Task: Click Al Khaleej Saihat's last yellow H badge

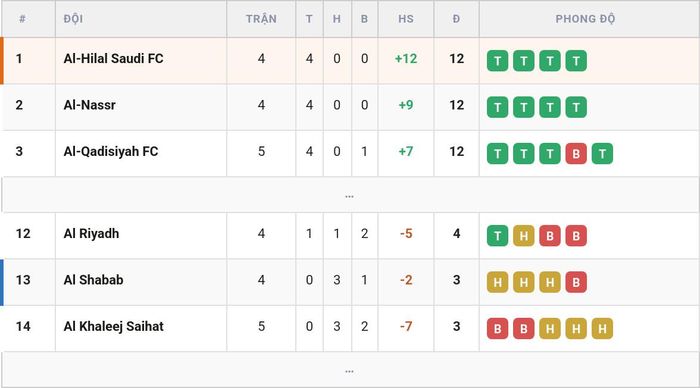Action: tap(602, 329)
